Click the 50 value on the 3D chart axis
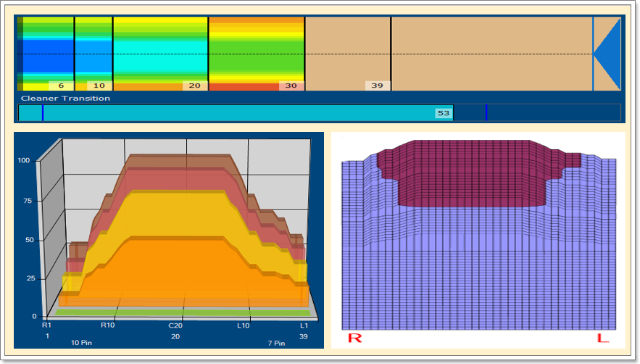Image resolution: width=640 pixels, height=364 pixels. 29,240
